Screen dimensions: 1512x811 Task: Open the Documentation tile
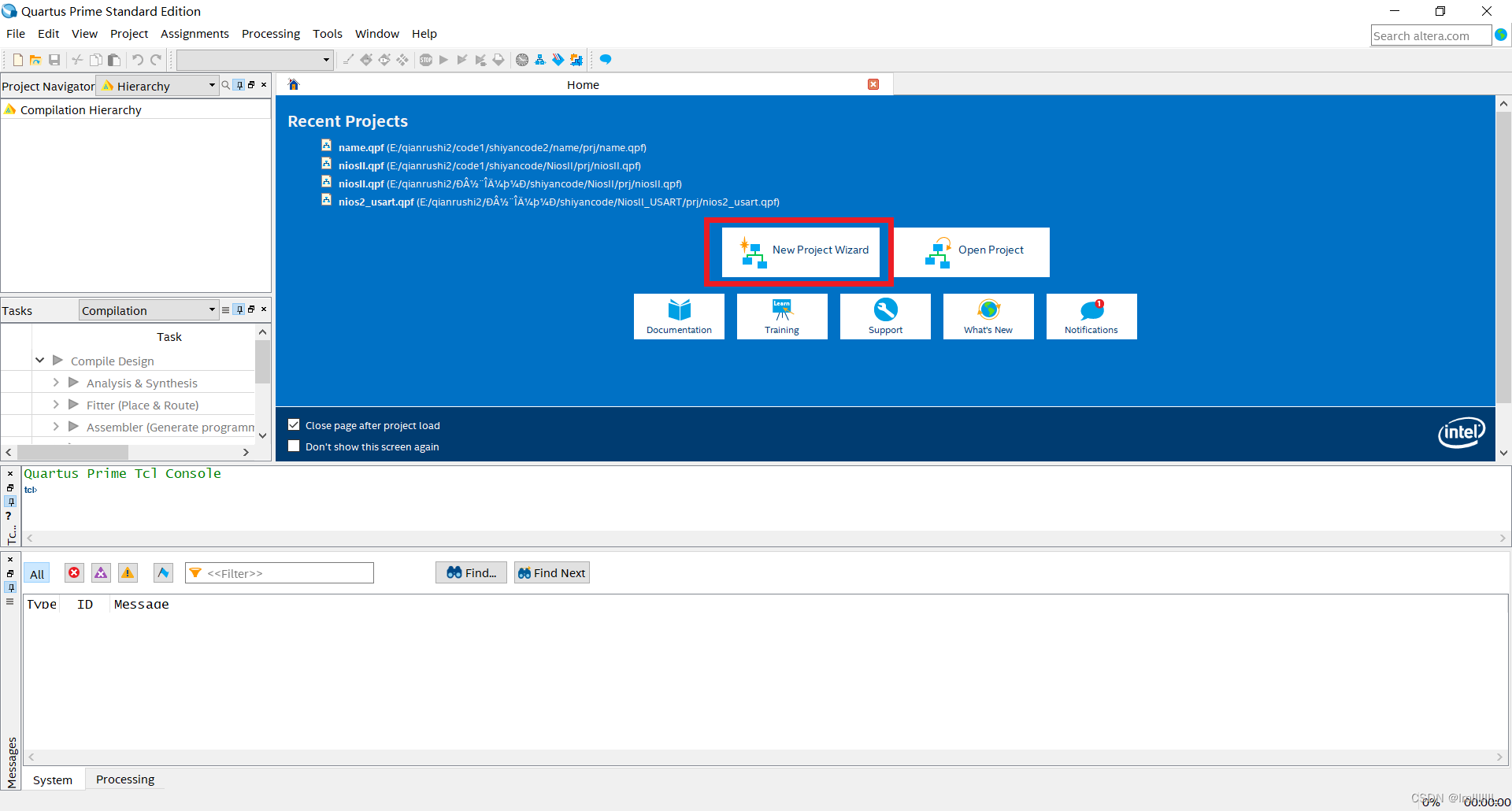pyautogui.click(x=679, y=317)
